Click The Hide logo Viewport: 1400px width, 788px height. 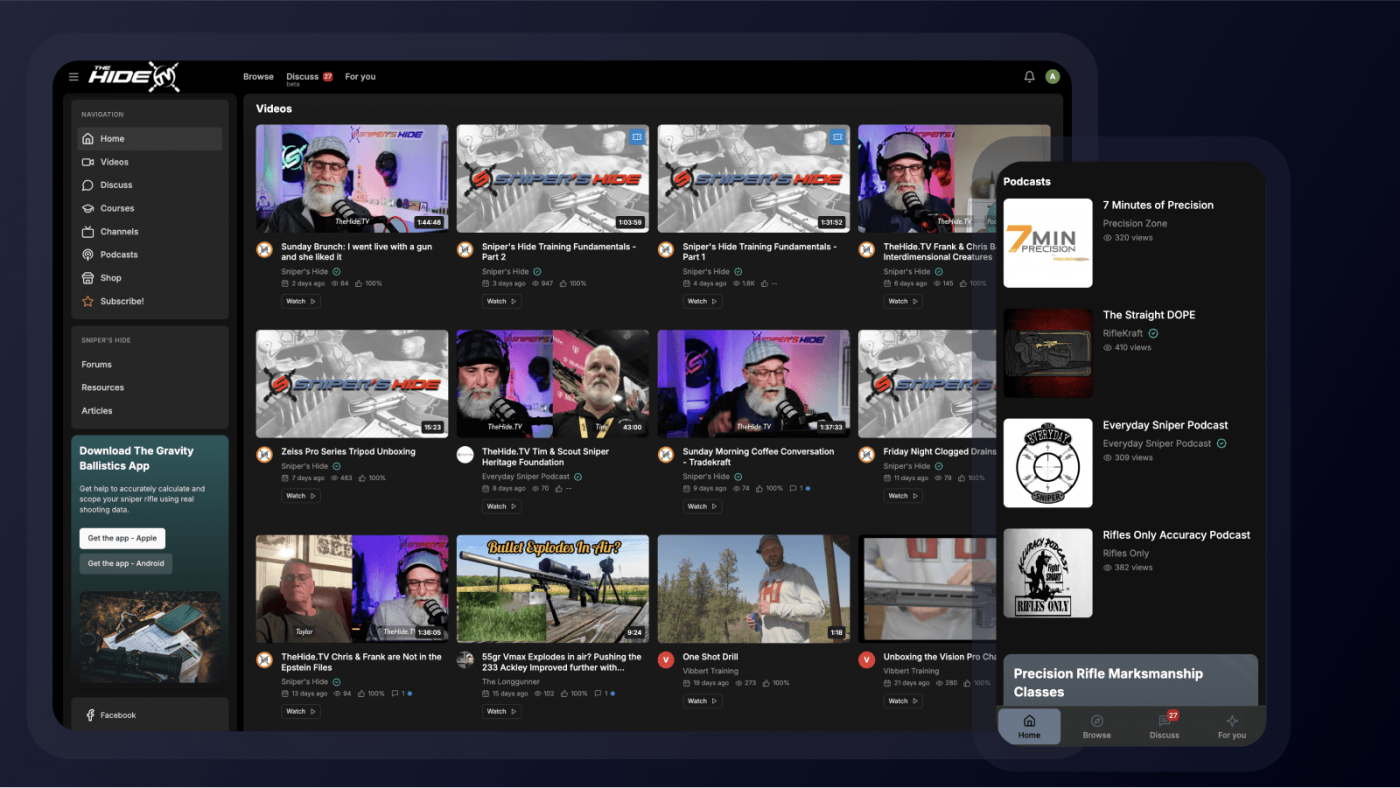(x=134, y=77)
